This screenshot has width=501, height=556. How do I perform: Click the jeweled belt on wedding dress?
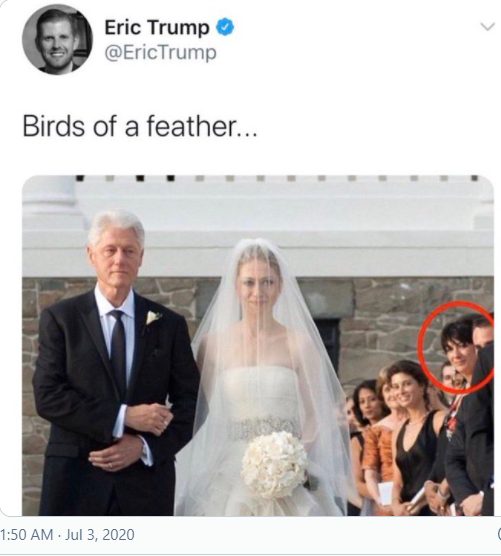coord(263,428)
